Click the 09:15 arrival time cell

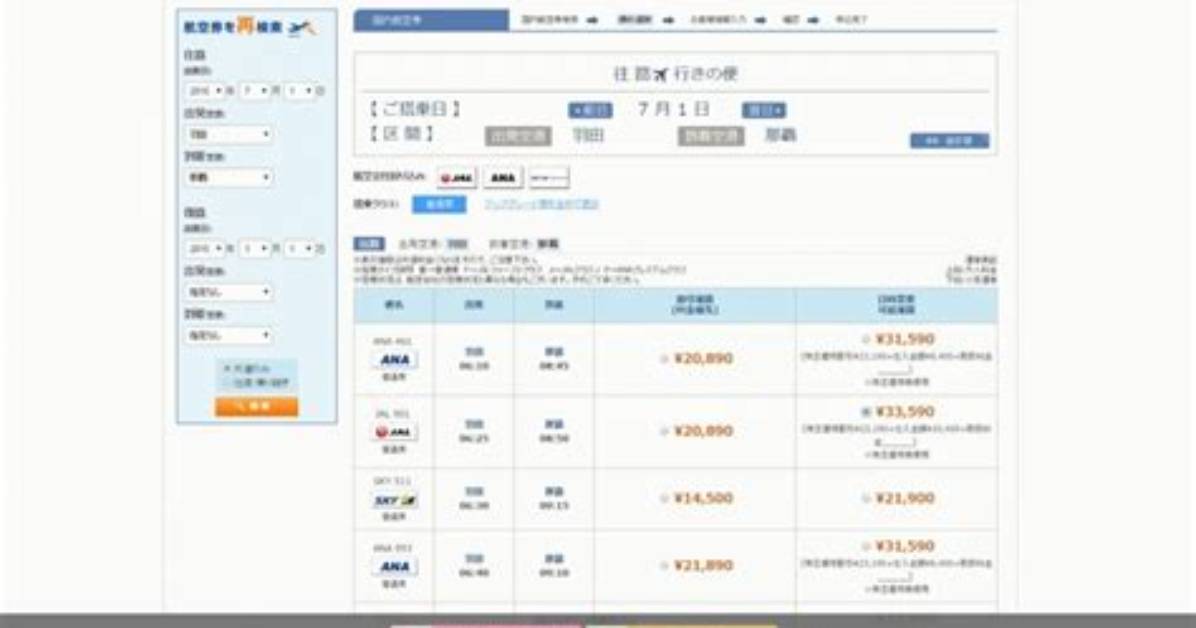(554, 498)
